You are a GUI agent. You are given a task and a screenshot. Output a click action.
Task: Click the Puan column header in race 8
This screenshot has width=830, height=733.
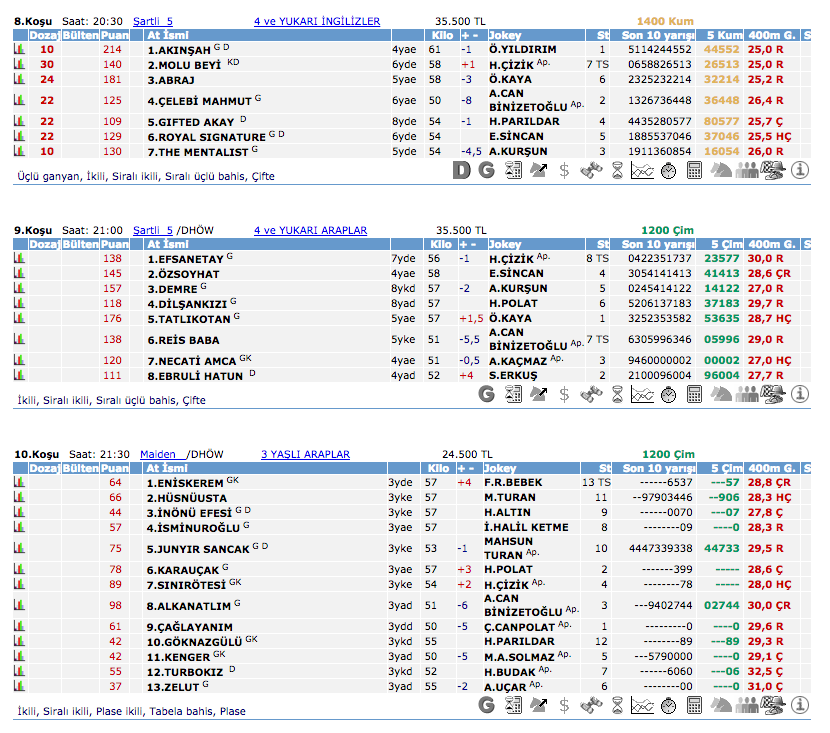click(x=114, y=35)
